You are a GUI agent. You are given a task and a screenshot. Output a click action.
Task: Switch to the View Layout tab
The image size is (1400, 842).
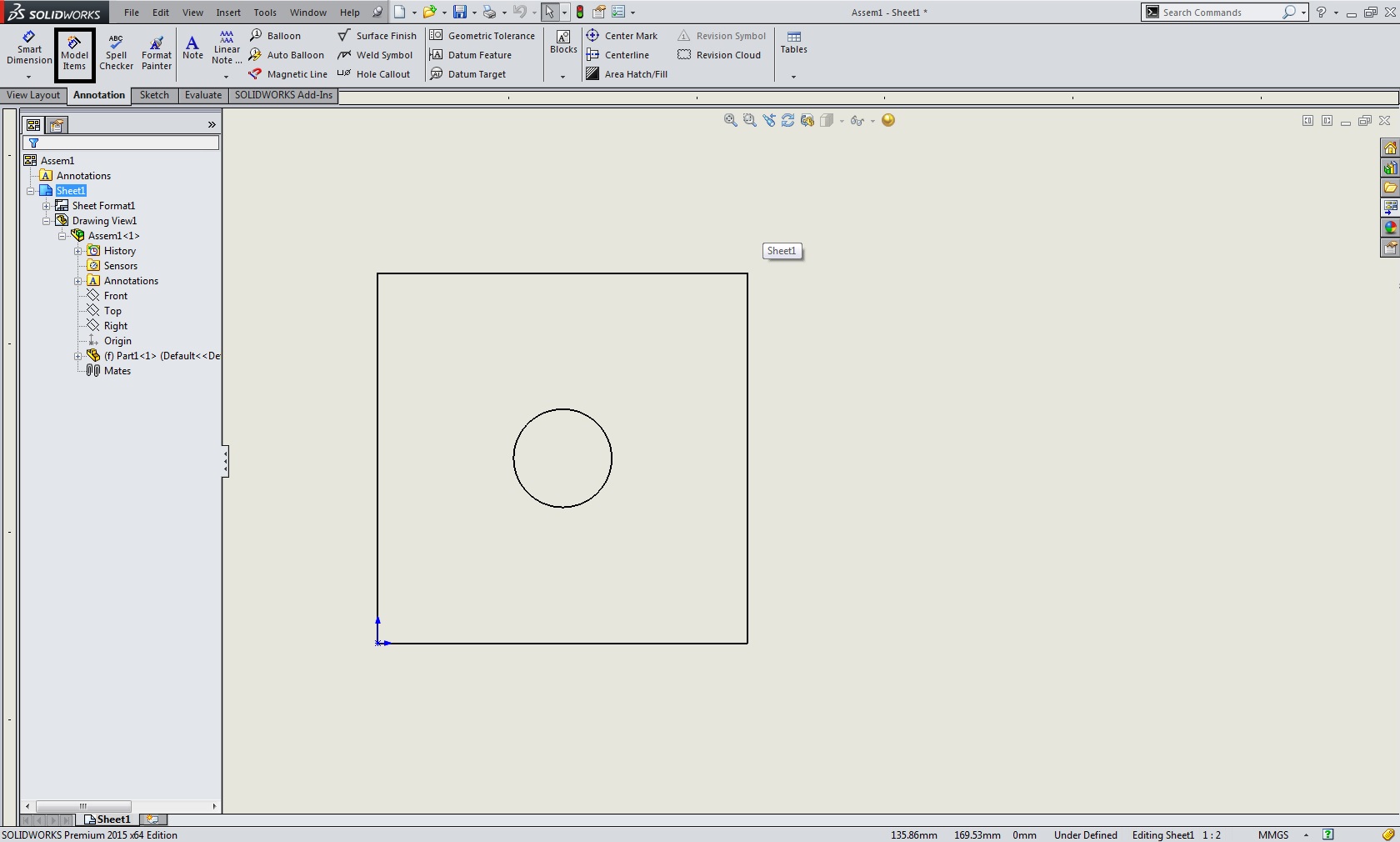point(33,95)
